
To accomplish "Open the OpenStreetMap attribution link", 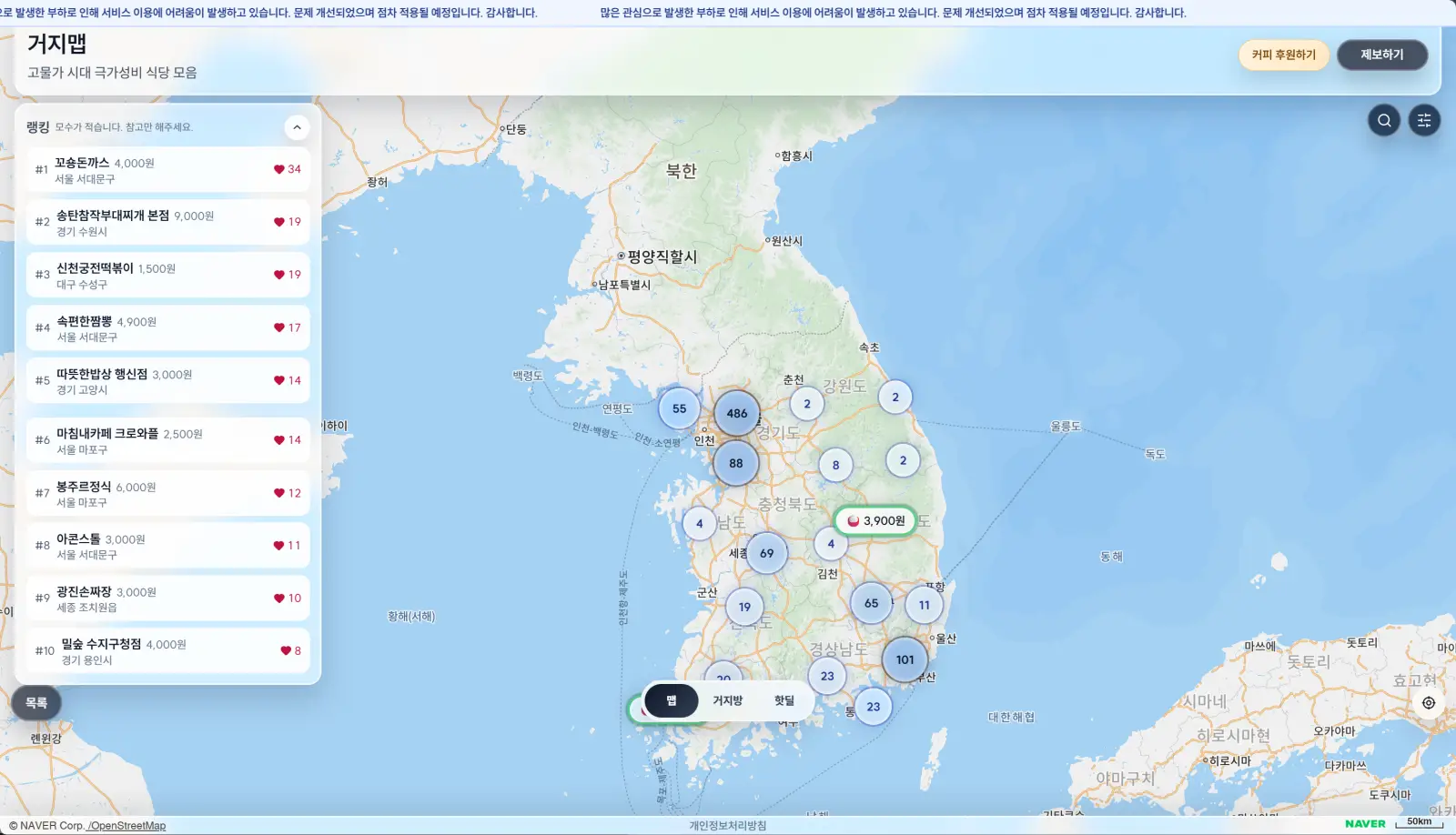I will click(x=126, y=825).
